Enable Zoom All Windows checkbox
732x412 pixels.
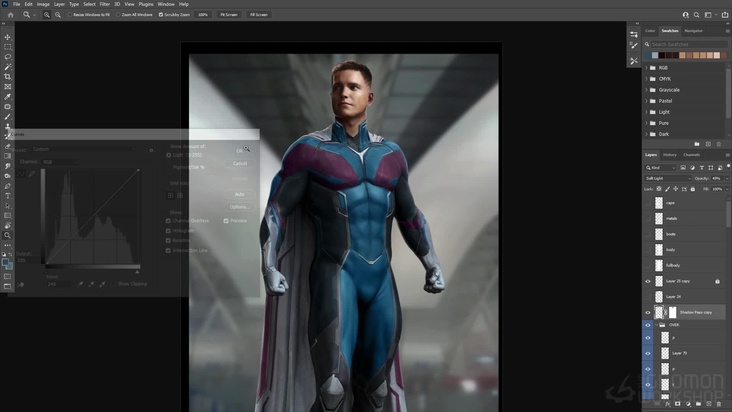[x=118, y=14]
